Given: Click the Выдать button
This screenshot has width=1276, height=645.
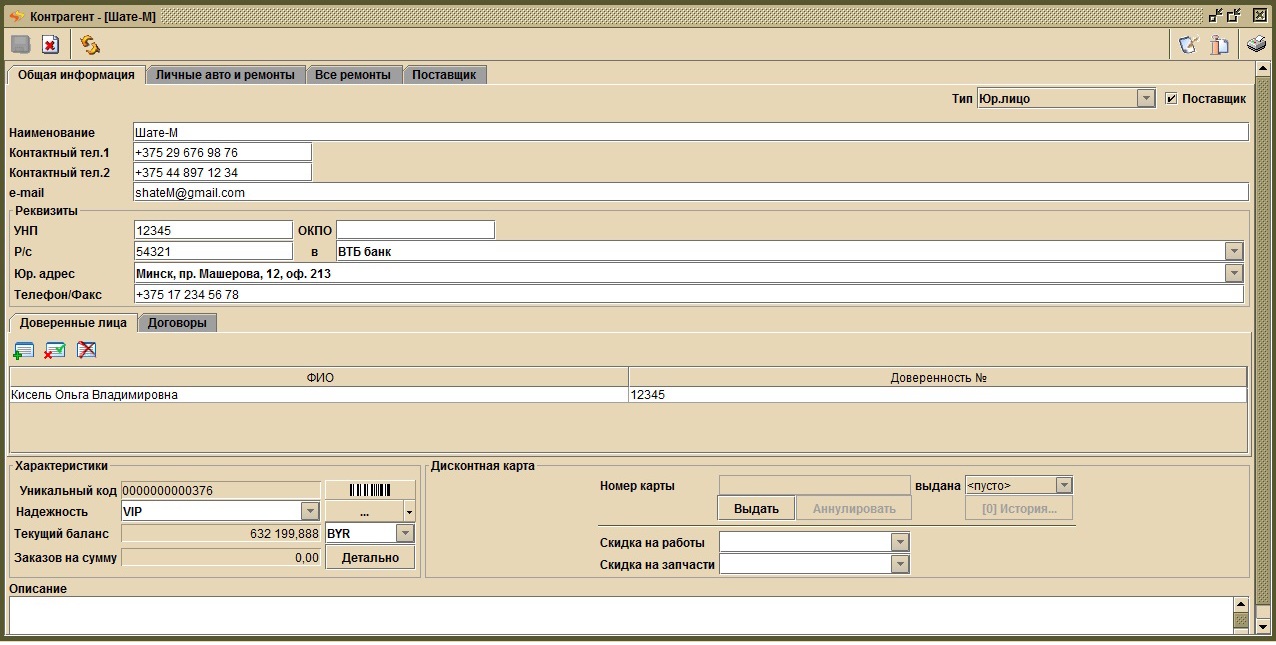Looking at the screenshot, I should 756,508.
